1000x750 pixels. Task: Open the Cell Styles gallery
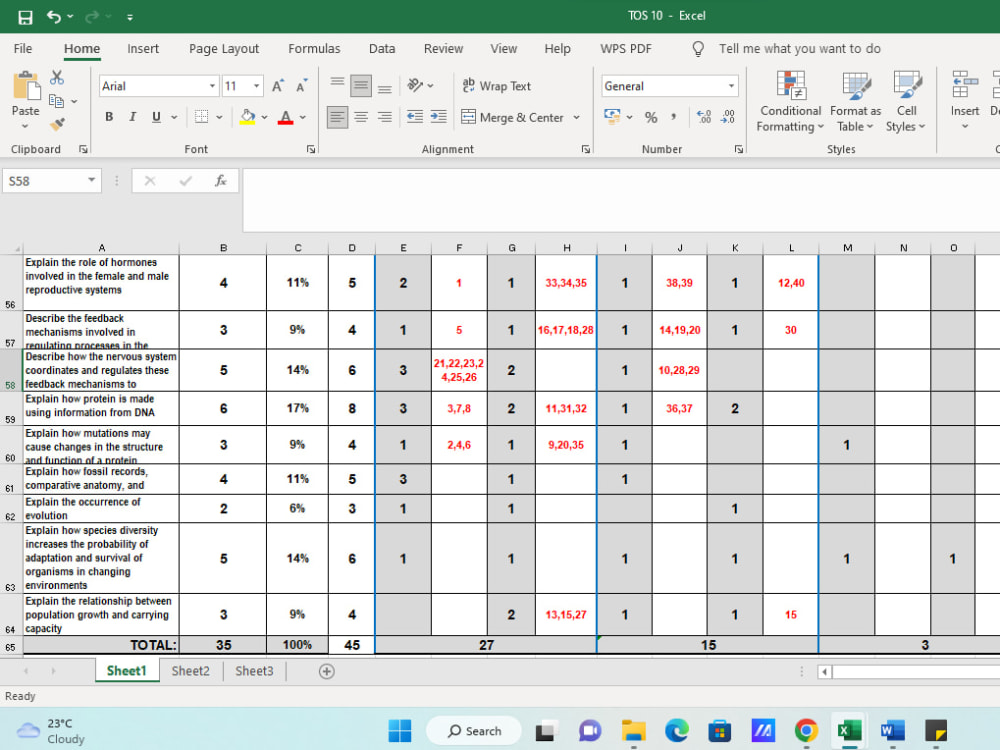[906, 100]
